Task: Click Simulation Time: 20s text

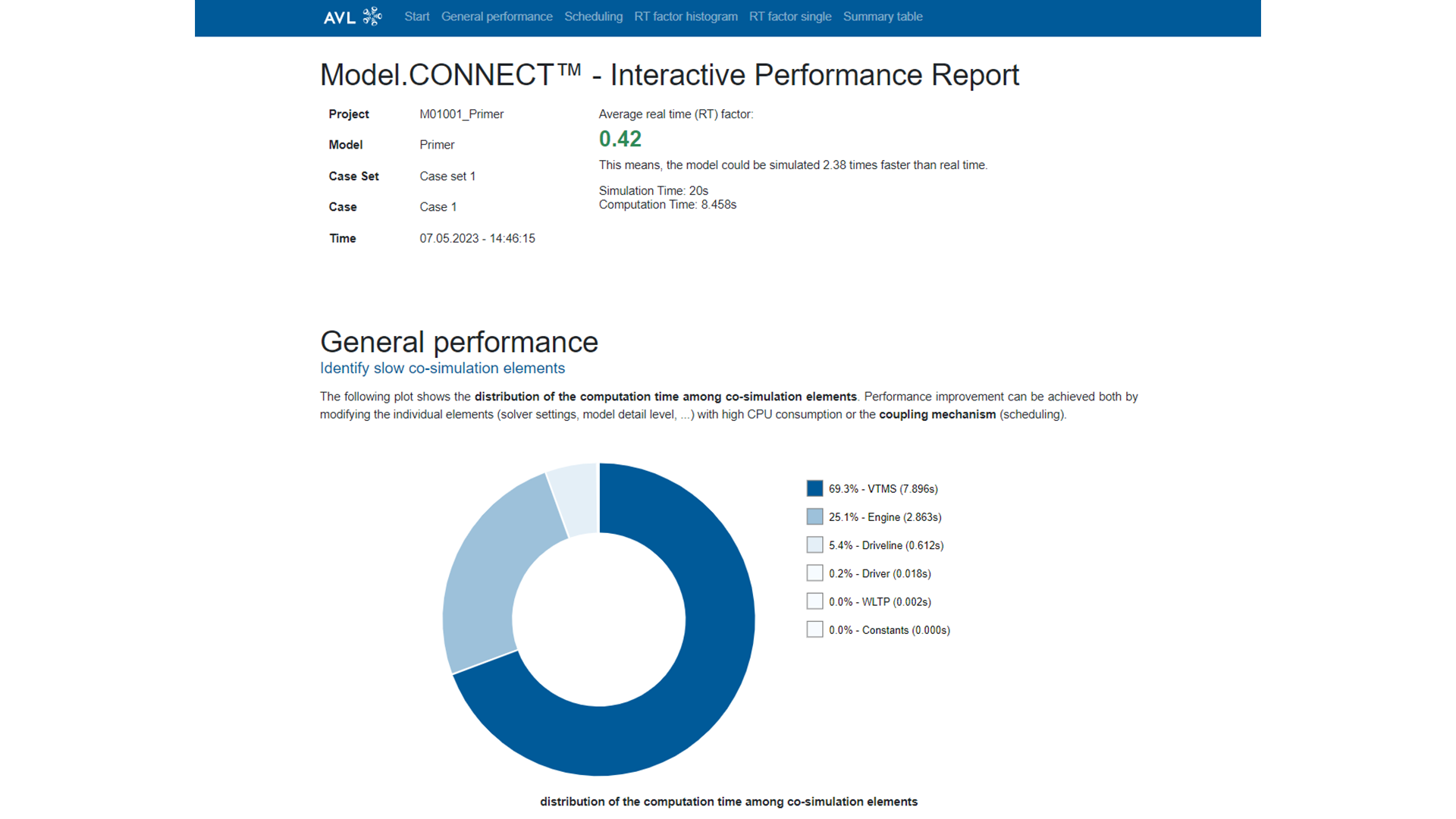Action: click(654, 191)
